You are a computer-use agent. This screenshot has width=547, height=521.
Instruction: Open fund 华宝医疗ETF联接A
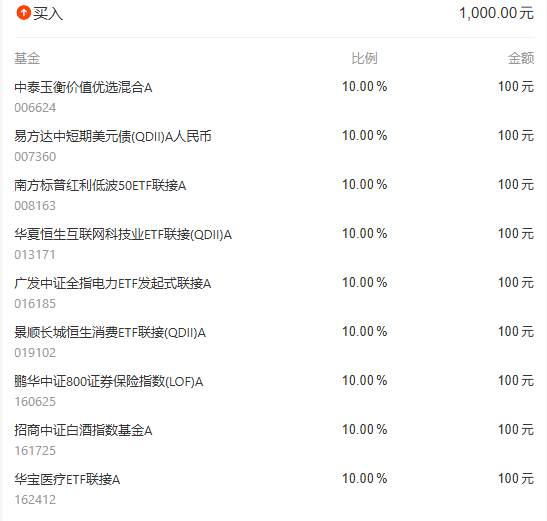click(x=67, y=479)
